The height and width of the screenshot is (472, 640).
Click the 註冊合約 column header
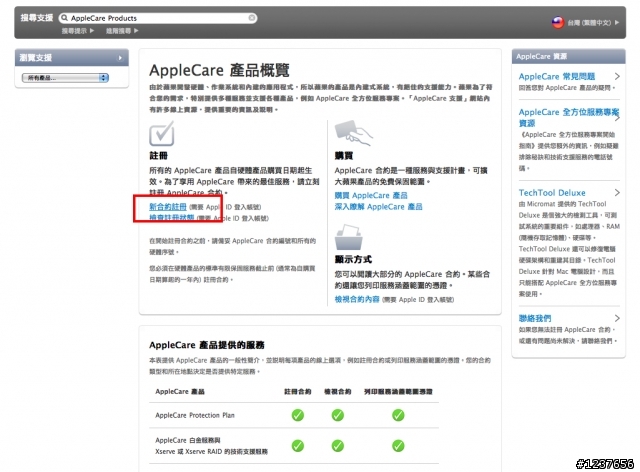pyautogui.click(x=298, y=392)
